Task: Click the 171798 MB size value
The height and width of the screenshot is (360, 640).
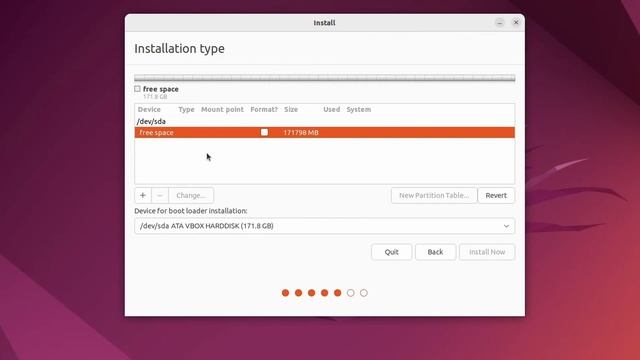Action: point(301,133)
